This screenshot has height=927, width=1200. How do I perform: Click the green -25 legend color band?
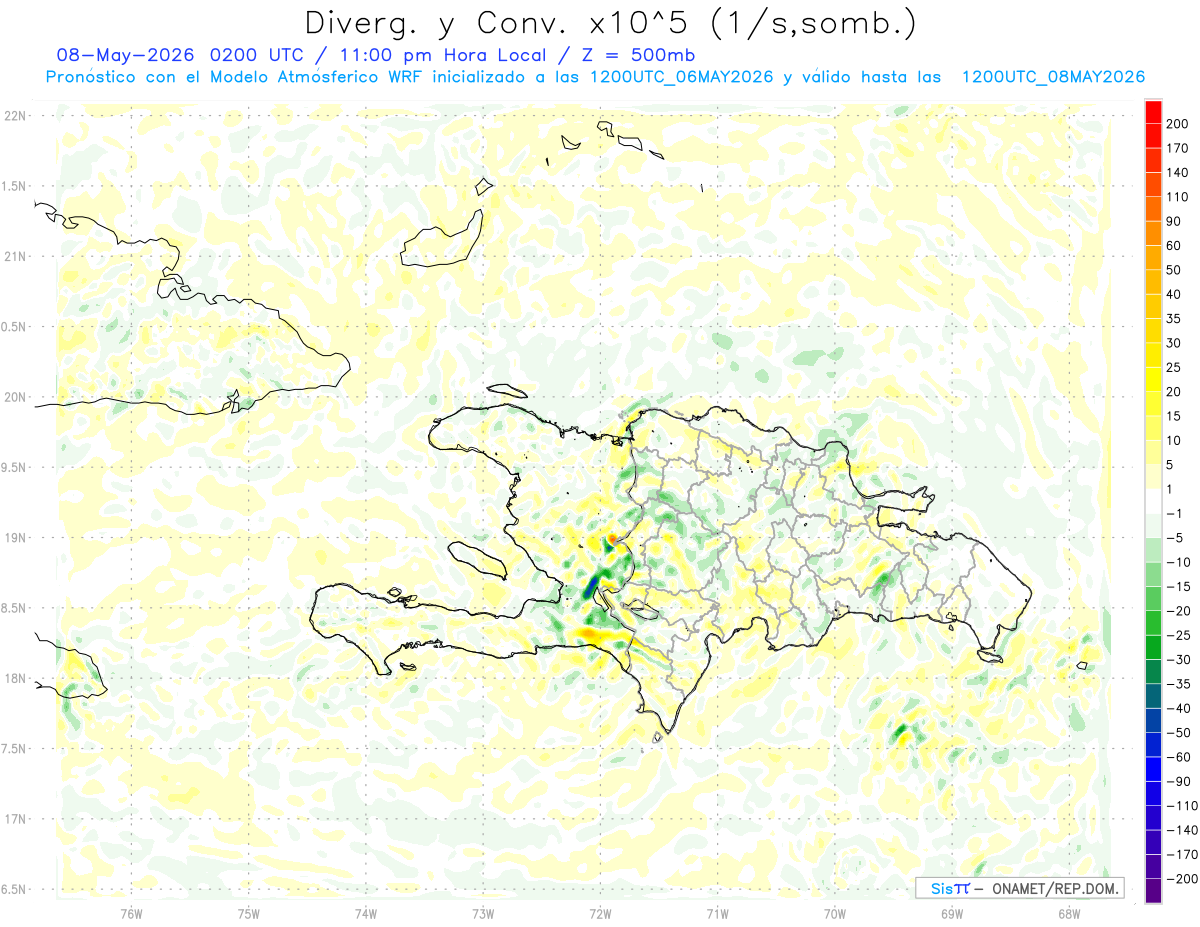click(x=1154, y=647)
